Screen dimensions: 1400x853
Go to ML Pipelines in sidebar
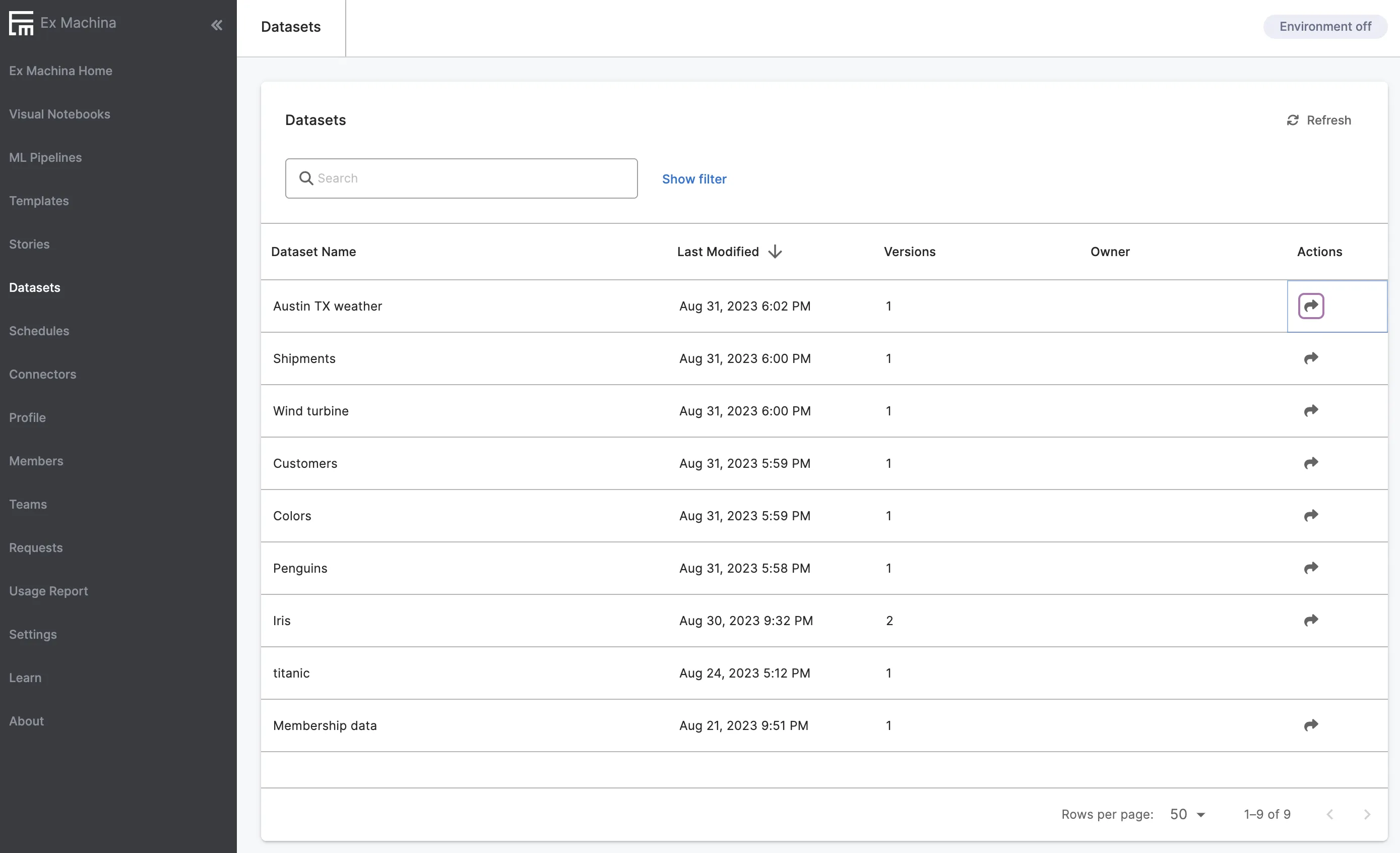(x=45, y=157)
